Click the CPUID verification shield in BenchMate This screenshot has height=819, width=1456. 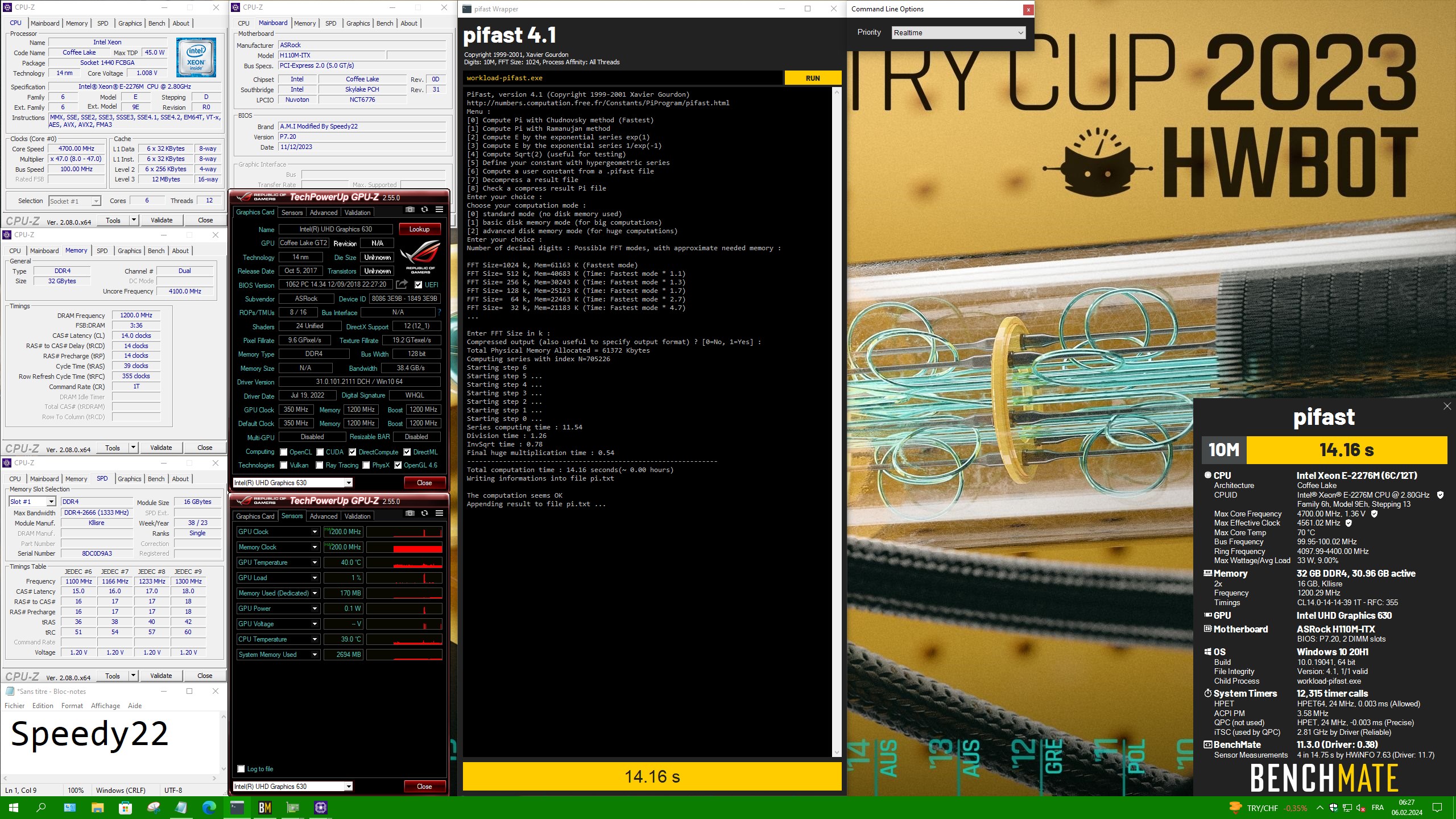click(x=1440, y=495)
